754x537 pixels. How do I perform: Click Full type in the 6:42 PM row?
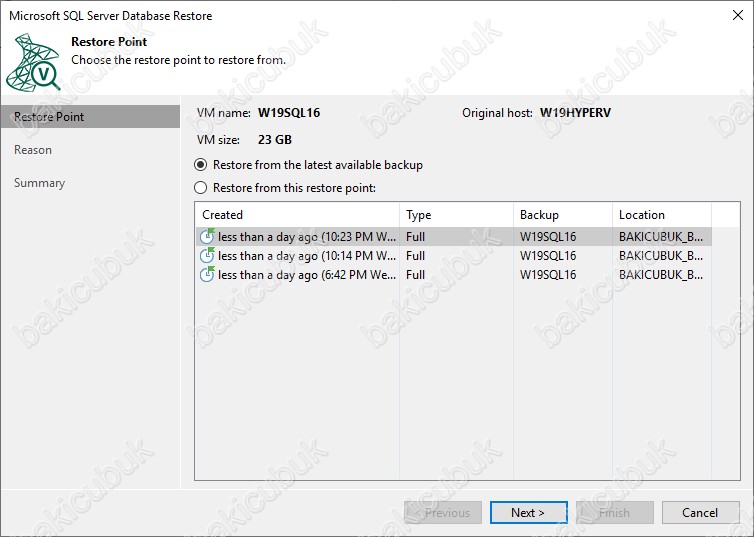415,275
